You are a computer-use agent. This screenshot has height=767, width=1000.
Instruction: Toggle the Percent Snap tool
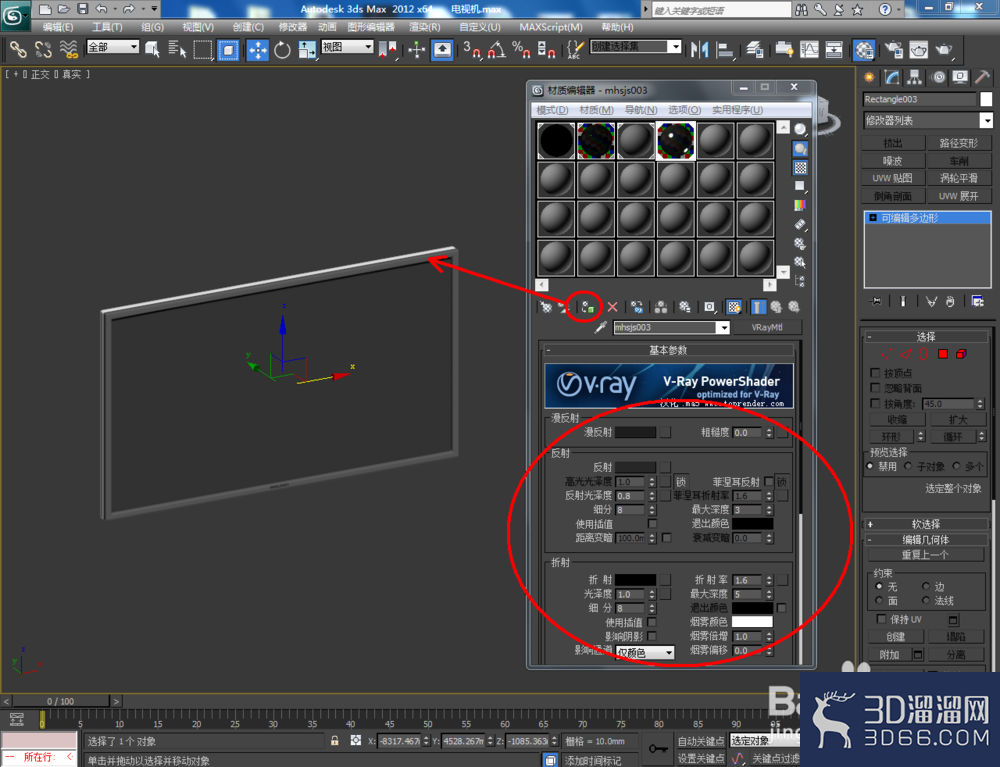tap(521, 50)
